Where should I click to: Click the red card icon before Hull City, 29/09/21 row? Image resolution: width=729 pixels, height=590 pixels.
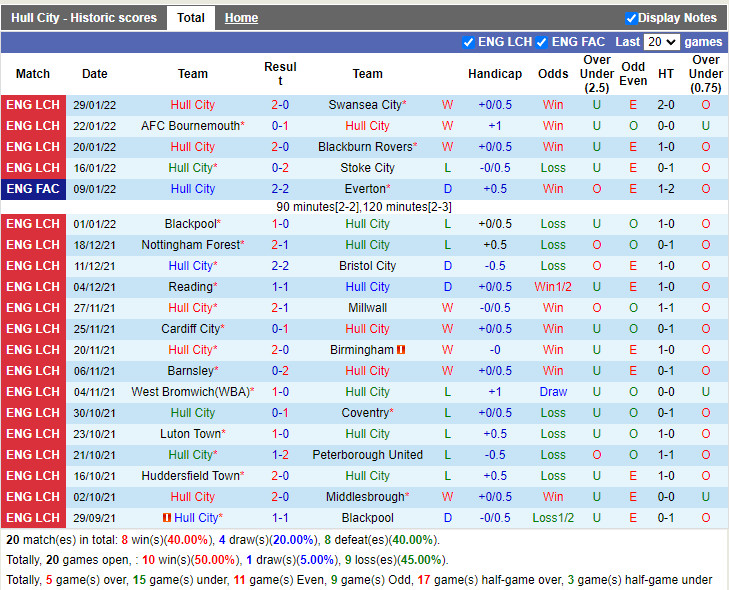tap(166, 518)
